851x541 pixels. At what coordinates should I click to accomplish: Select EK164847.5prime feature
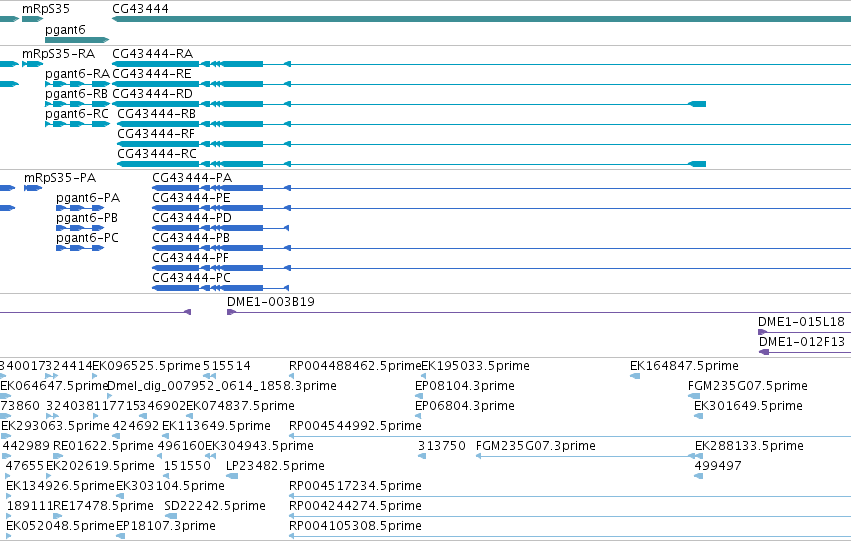pyautogui.click(x=684, y=366)
